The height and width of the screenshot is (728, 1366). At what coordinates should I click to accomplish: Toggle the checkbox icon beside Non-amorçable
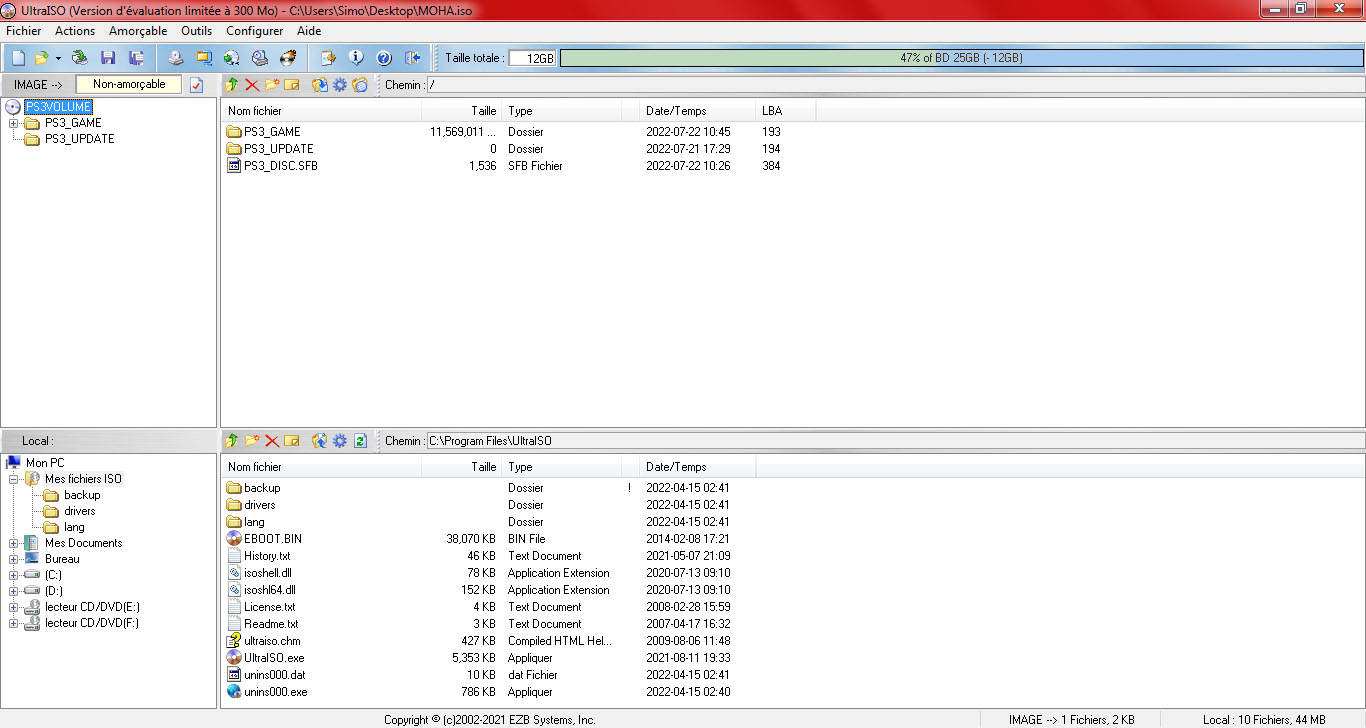click(197, 85)
